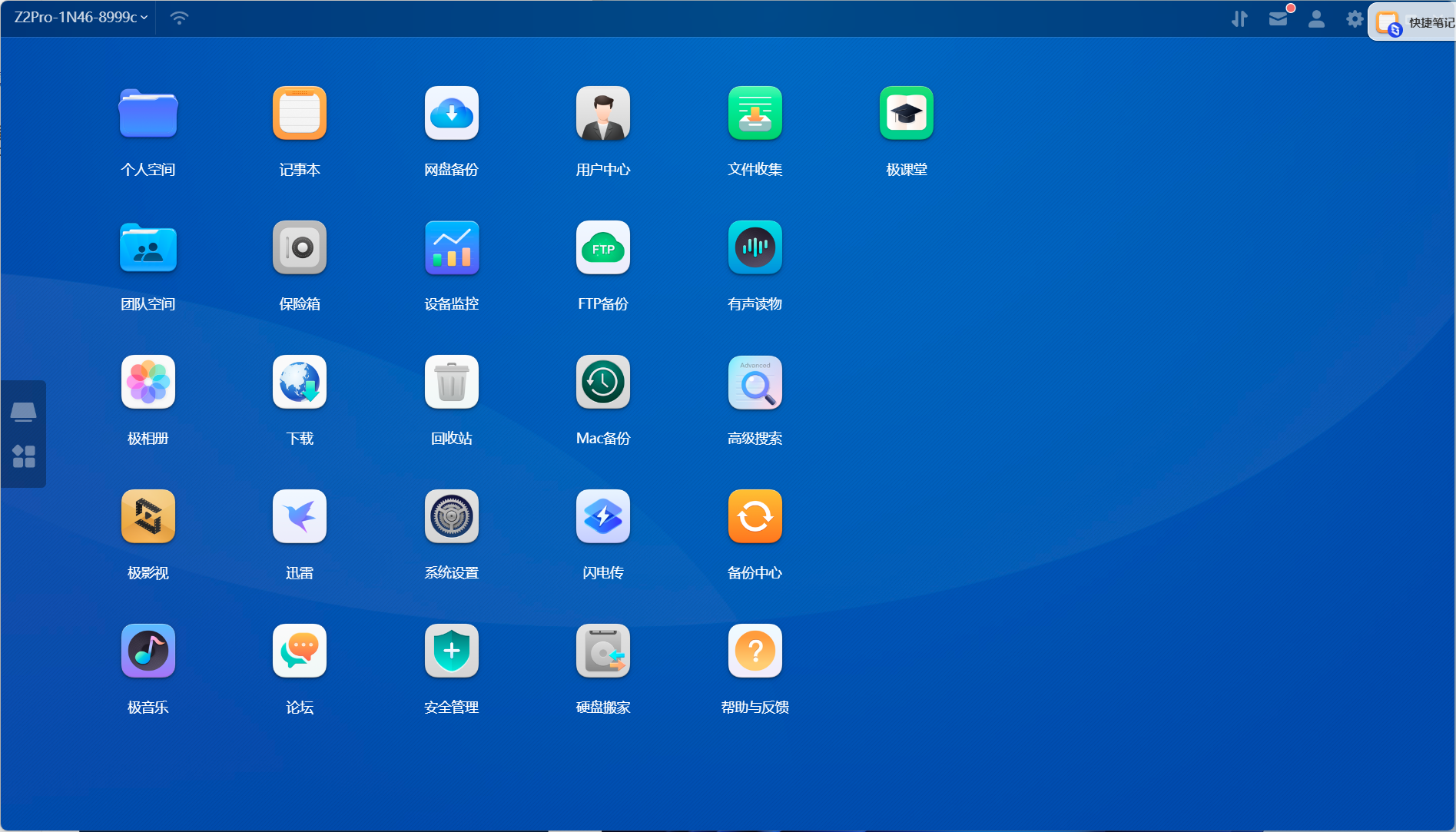Open 网盘备份 cloud backup app
This screenshot has width=1456, height=832.
pos(451,114)
